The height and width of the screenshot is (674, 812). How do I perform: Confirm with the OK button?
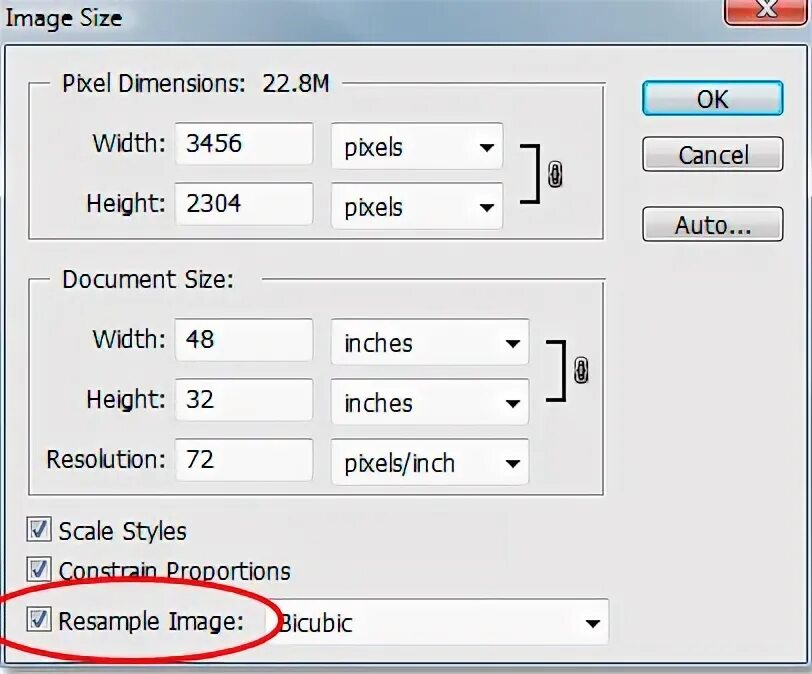[x=713, y=98]
